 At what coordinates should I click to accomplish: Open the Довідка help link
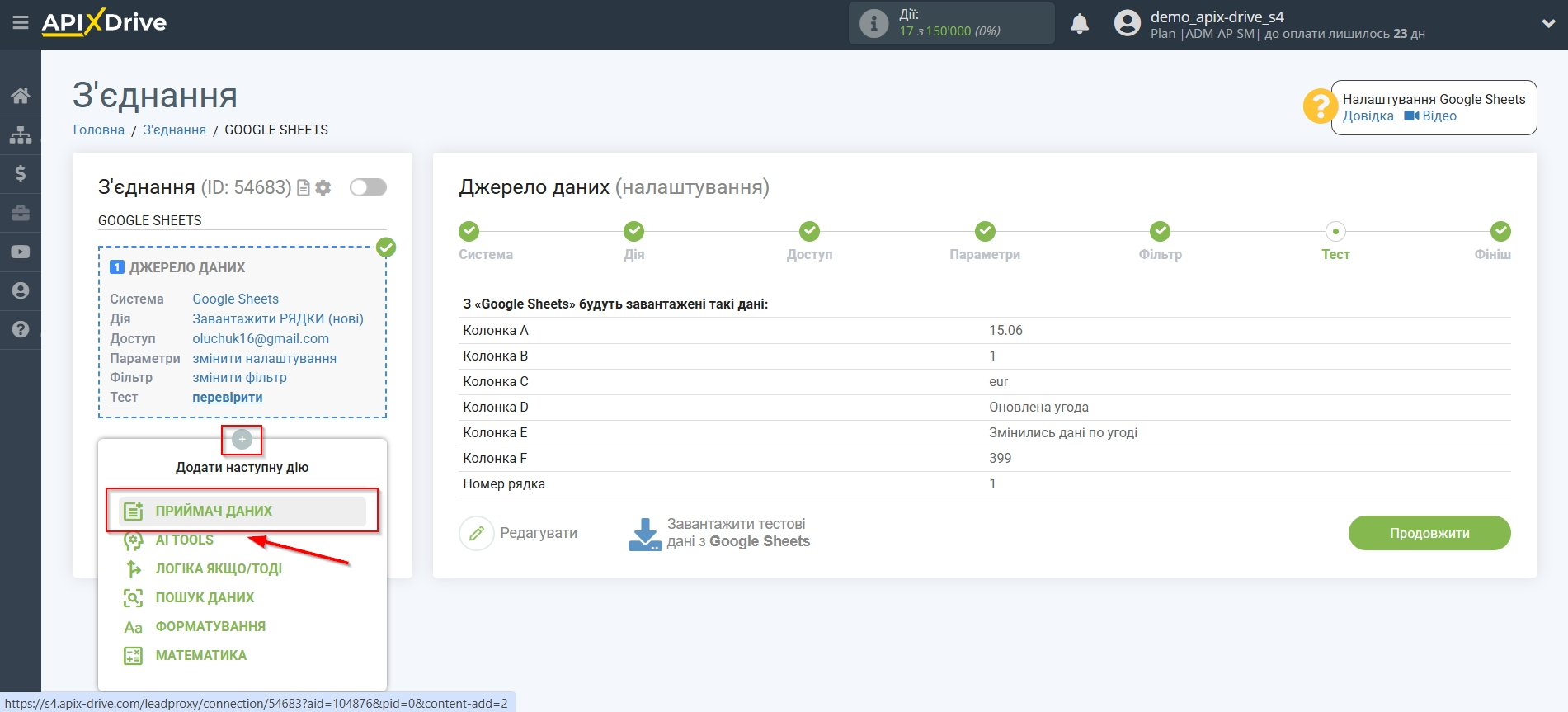(1368, 116)
